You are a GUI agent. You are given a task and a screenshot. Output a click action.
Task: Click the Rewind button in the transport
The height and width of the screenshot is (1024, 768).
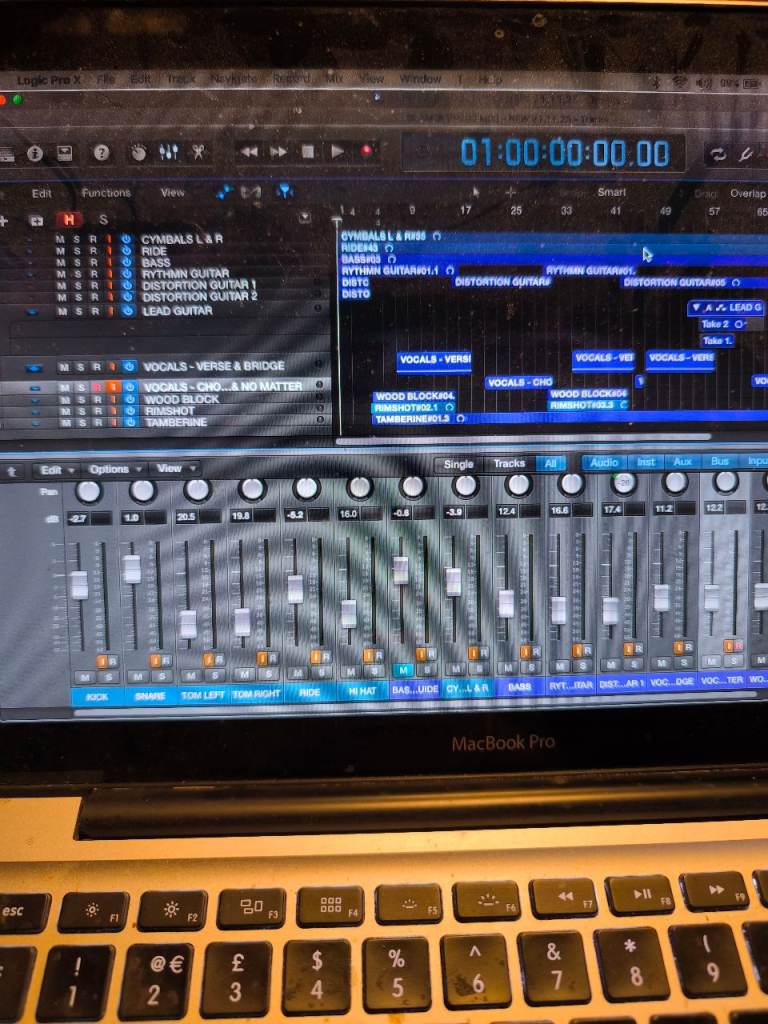[x=249, y=152]
